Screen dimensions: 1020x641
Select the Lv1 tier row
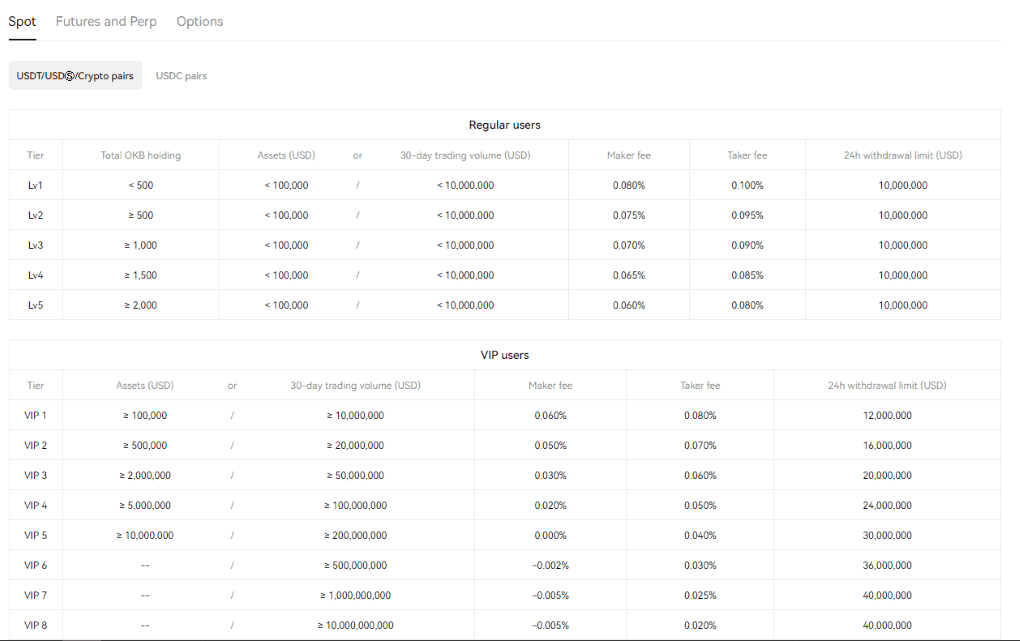point(35,185)
